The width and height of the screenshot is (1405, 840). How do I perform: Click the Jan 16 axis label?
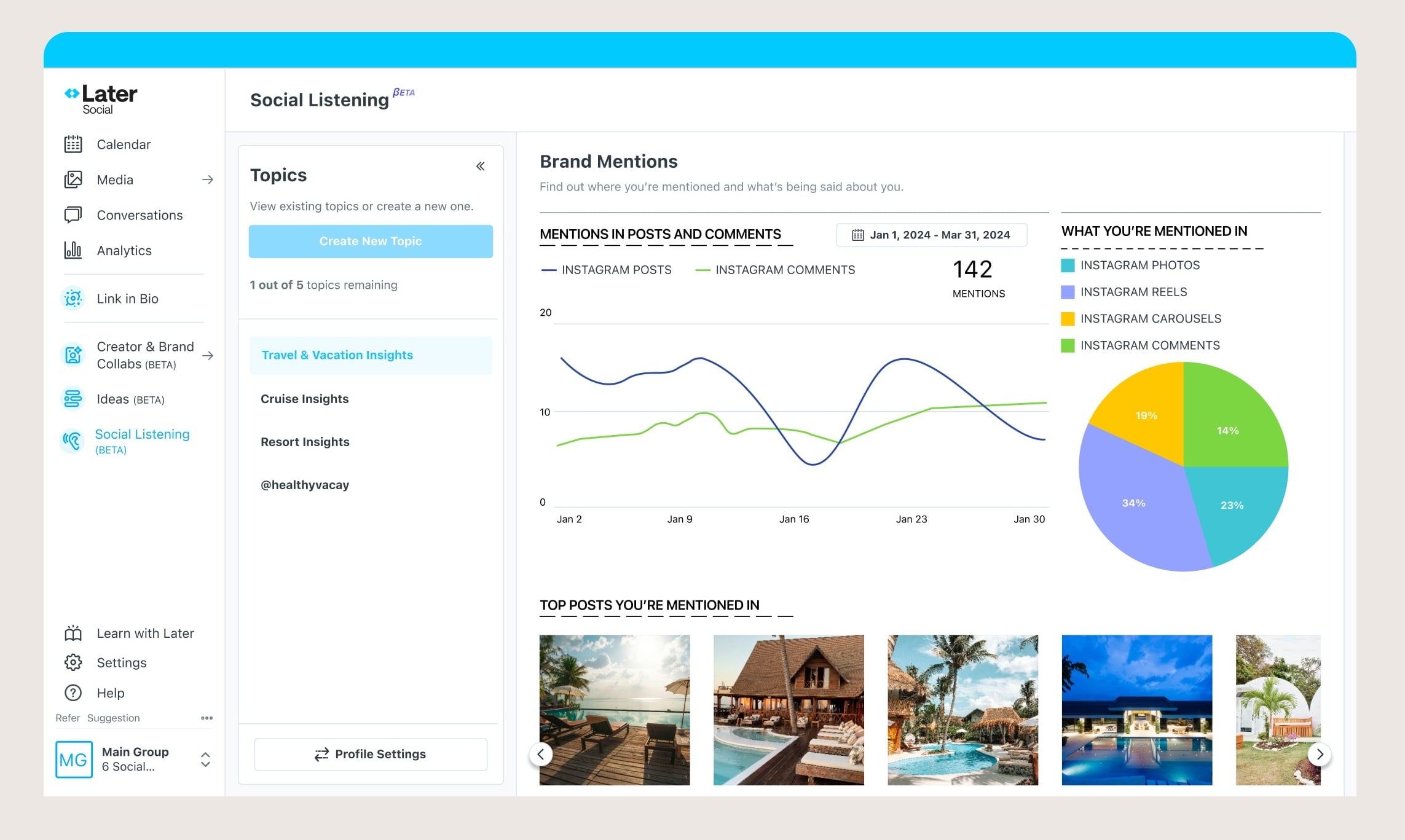794,519
